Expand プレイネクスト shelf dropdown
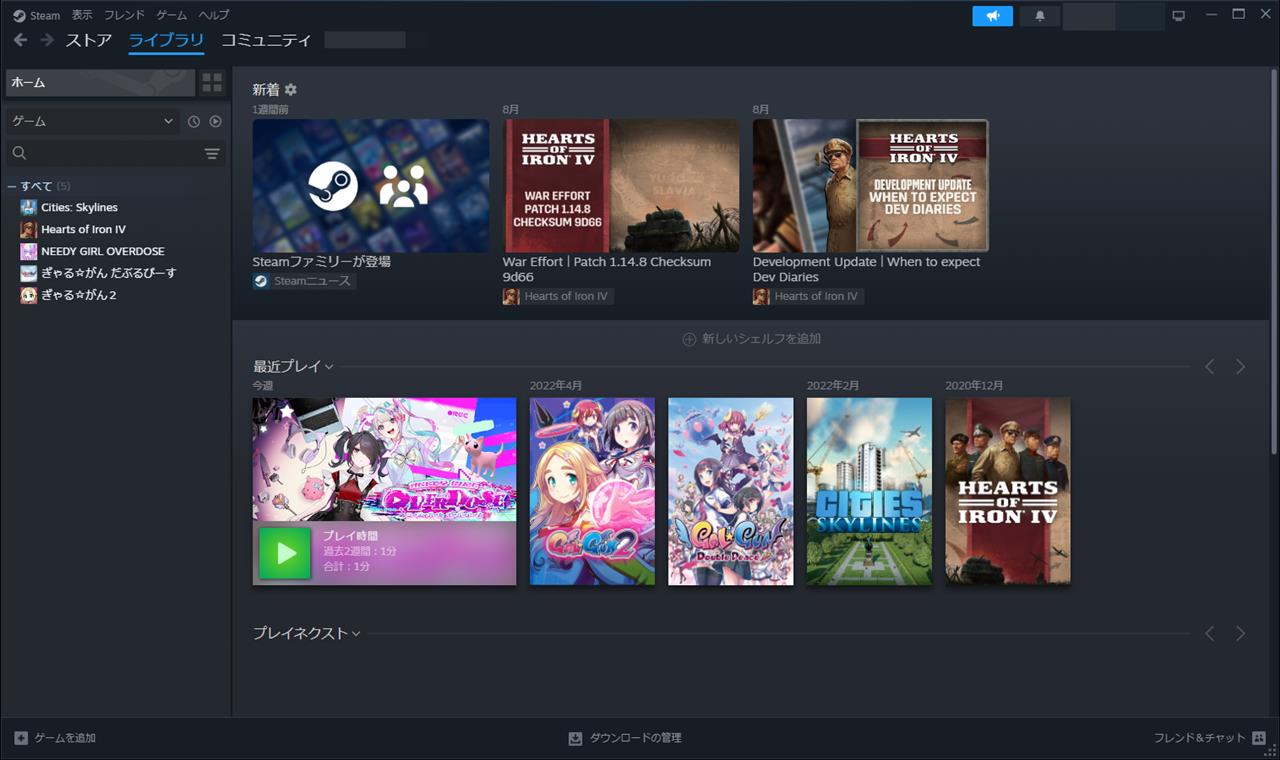Screen dimensions: 1280x760 click(356, 633)
